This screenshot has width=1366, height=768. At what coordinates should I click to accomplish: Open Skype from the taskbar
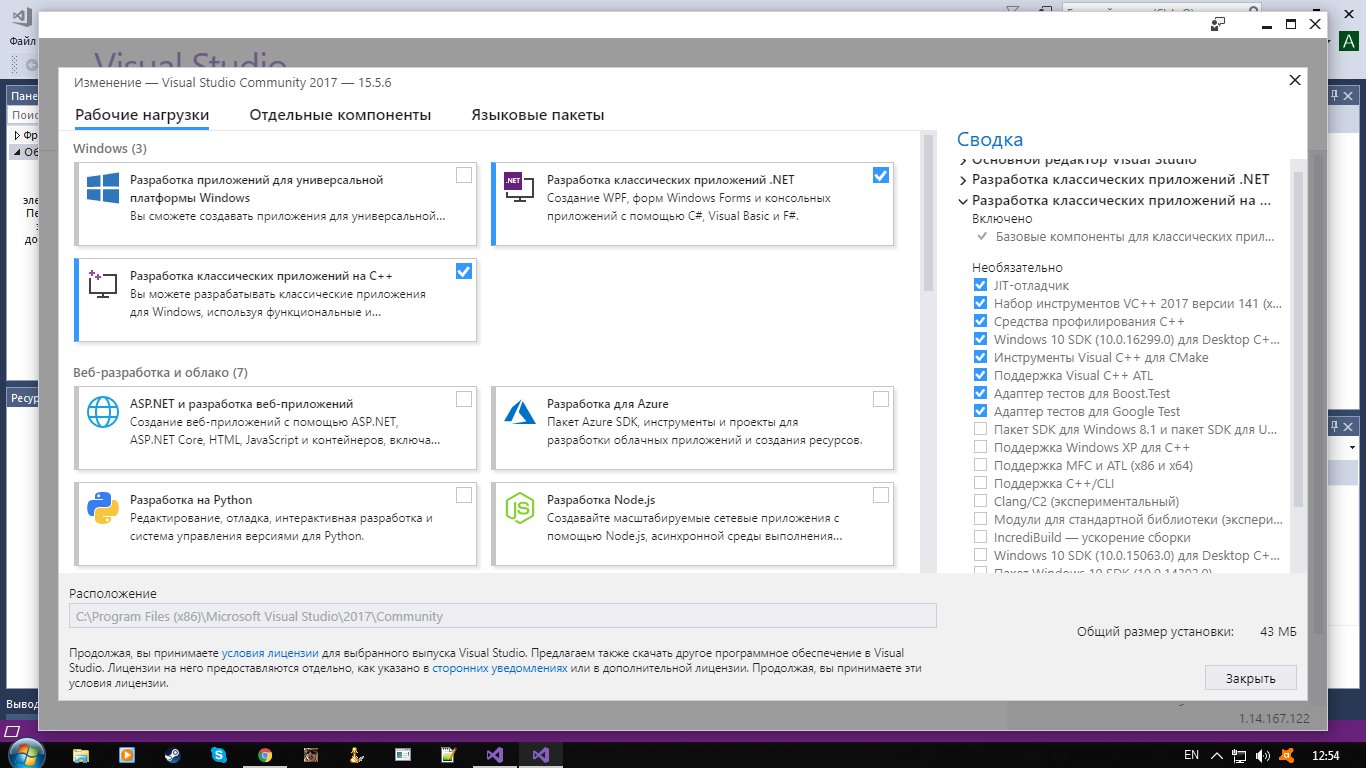[219, 755]
